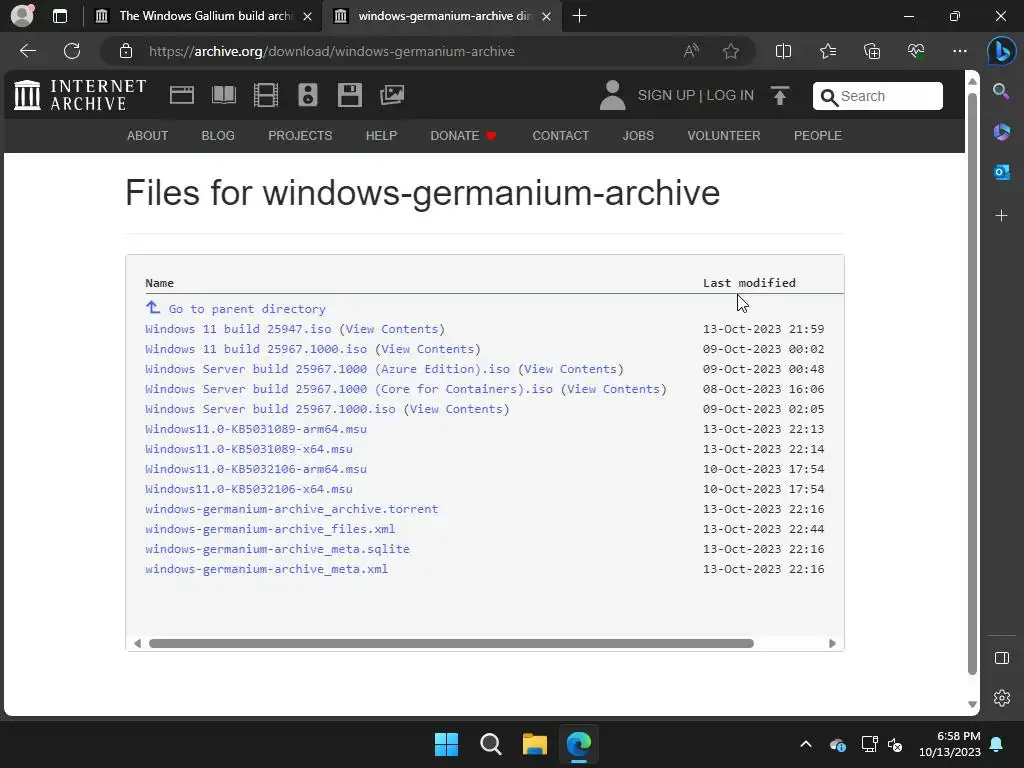The image size is (1024, 768).
Task: Open the tab actions menu icon
Action: (x=59, y=16)
